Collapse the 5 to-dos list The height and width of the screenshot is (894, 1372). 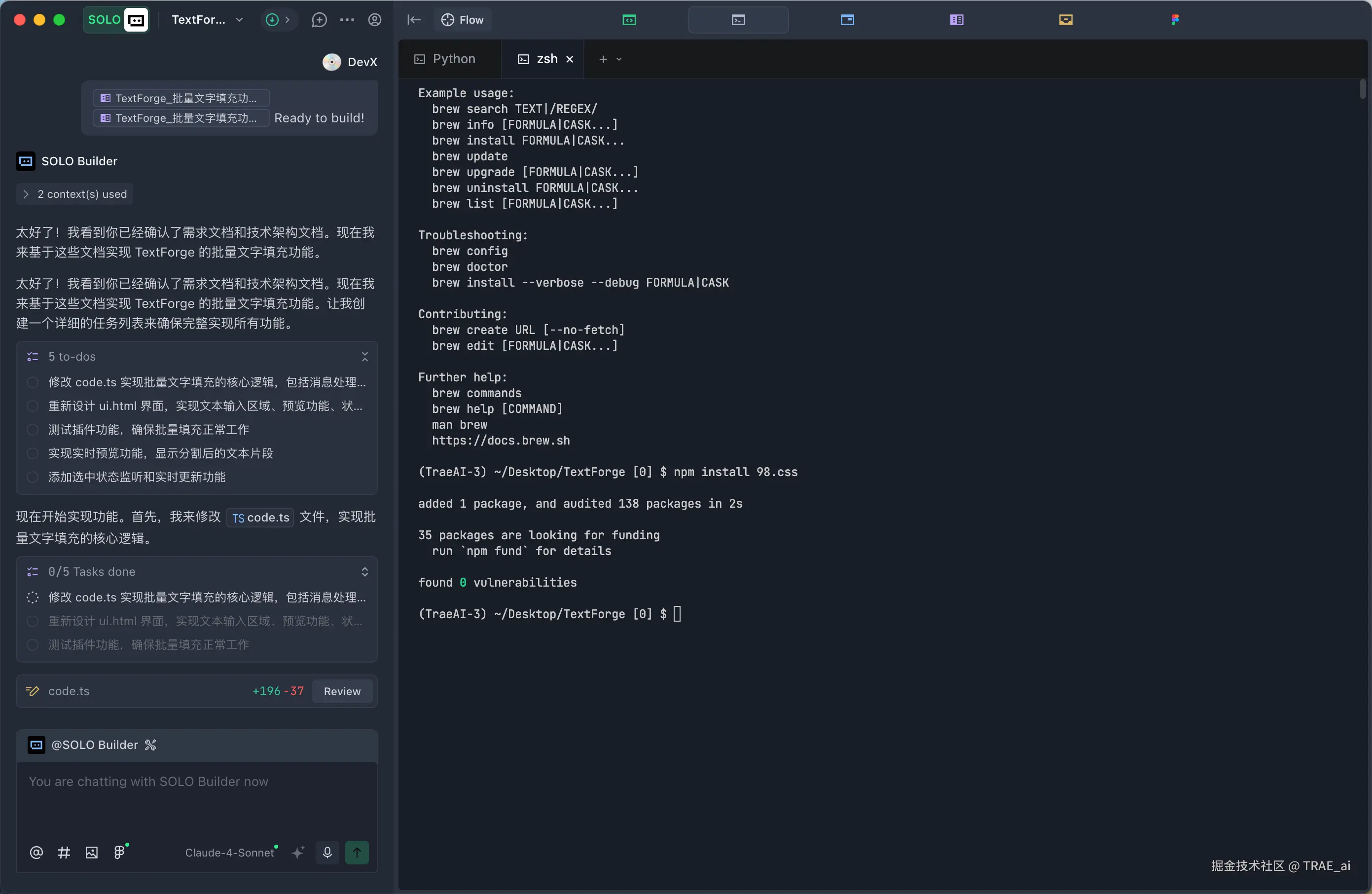(364, 357)
